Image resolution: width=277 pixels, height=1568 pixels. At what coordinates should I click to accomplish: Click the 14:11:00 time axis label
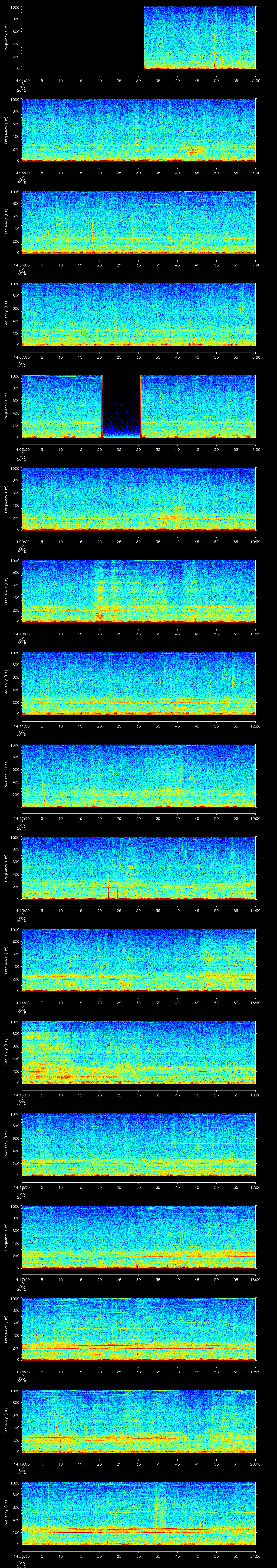(x=21, y=726)
